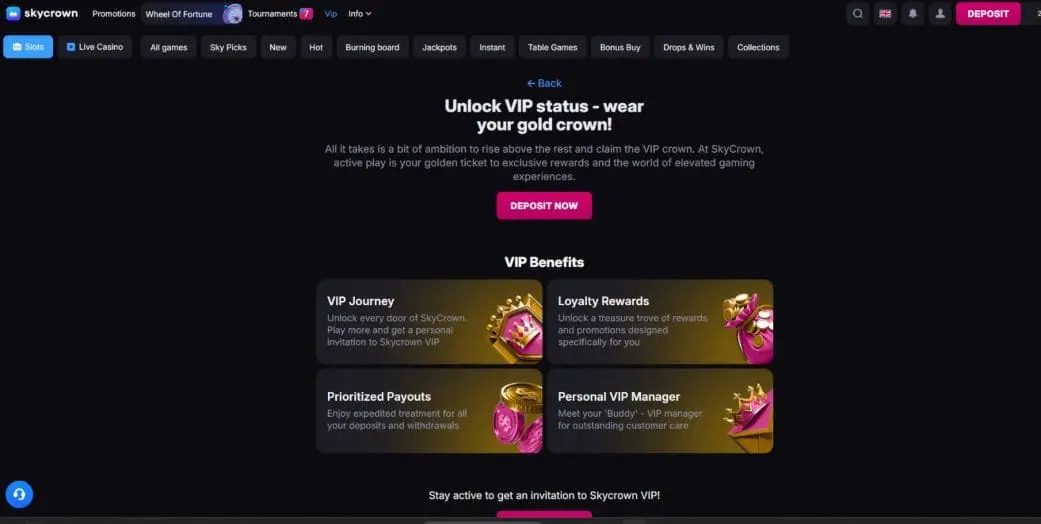Select the Bonus Buy category
Screen dimensions: 1041x524
[x=620, y=47]
